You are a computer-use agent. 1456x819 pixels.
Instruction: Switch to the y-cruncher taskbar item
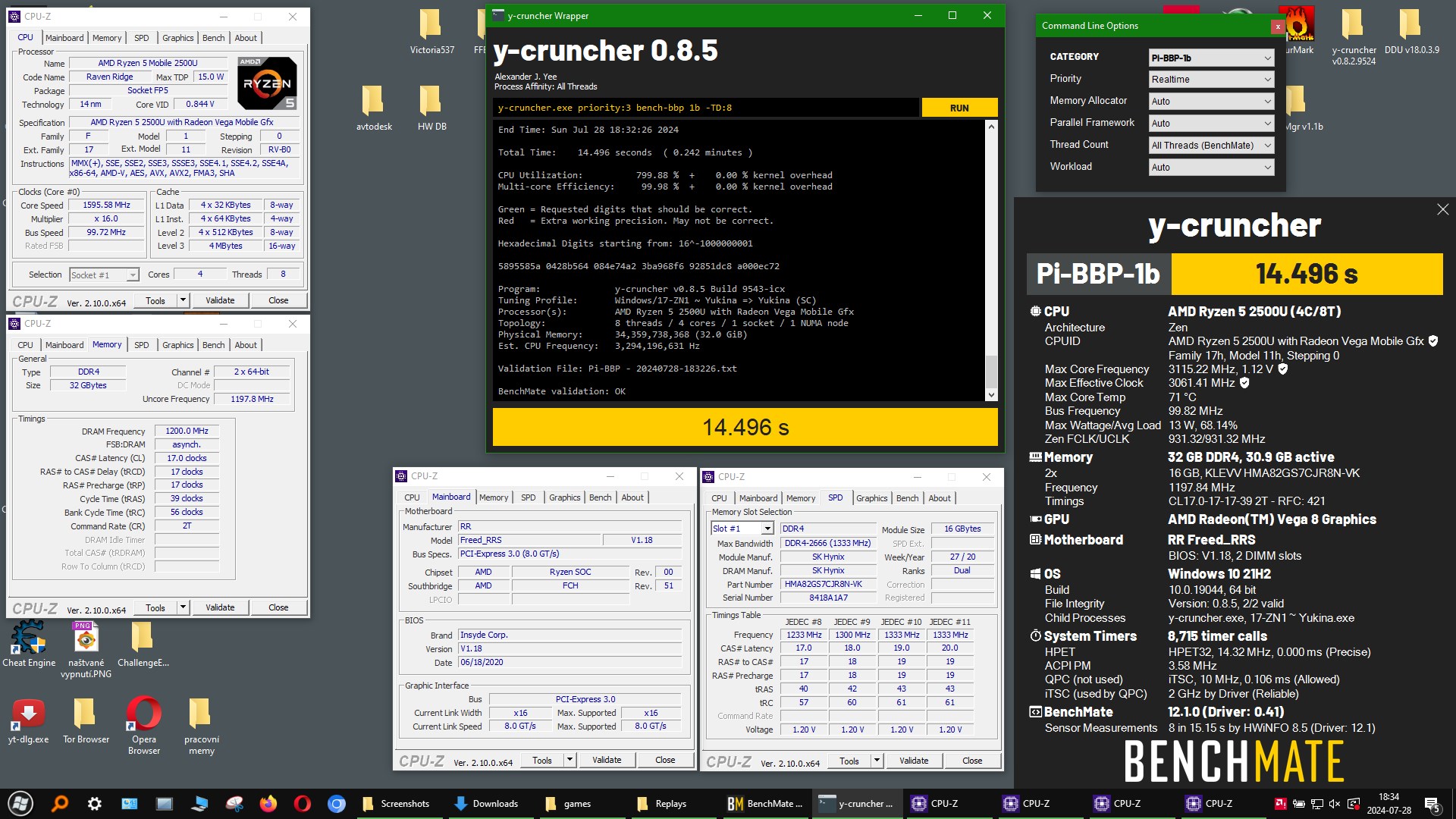857,804
